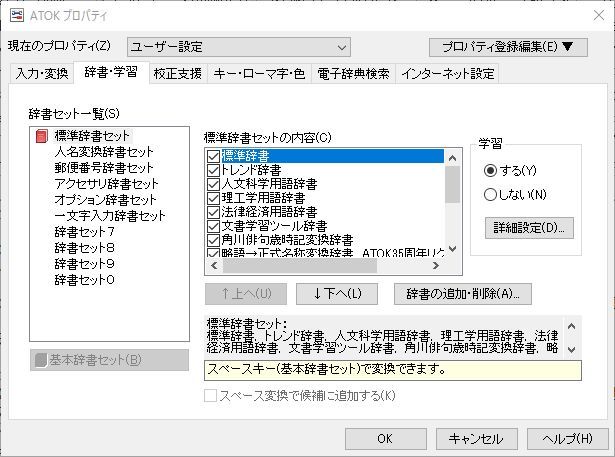615x457 pixels.
Task: Open the プロパティ登録編集(E) dropdown button
Action: point(508,47)
